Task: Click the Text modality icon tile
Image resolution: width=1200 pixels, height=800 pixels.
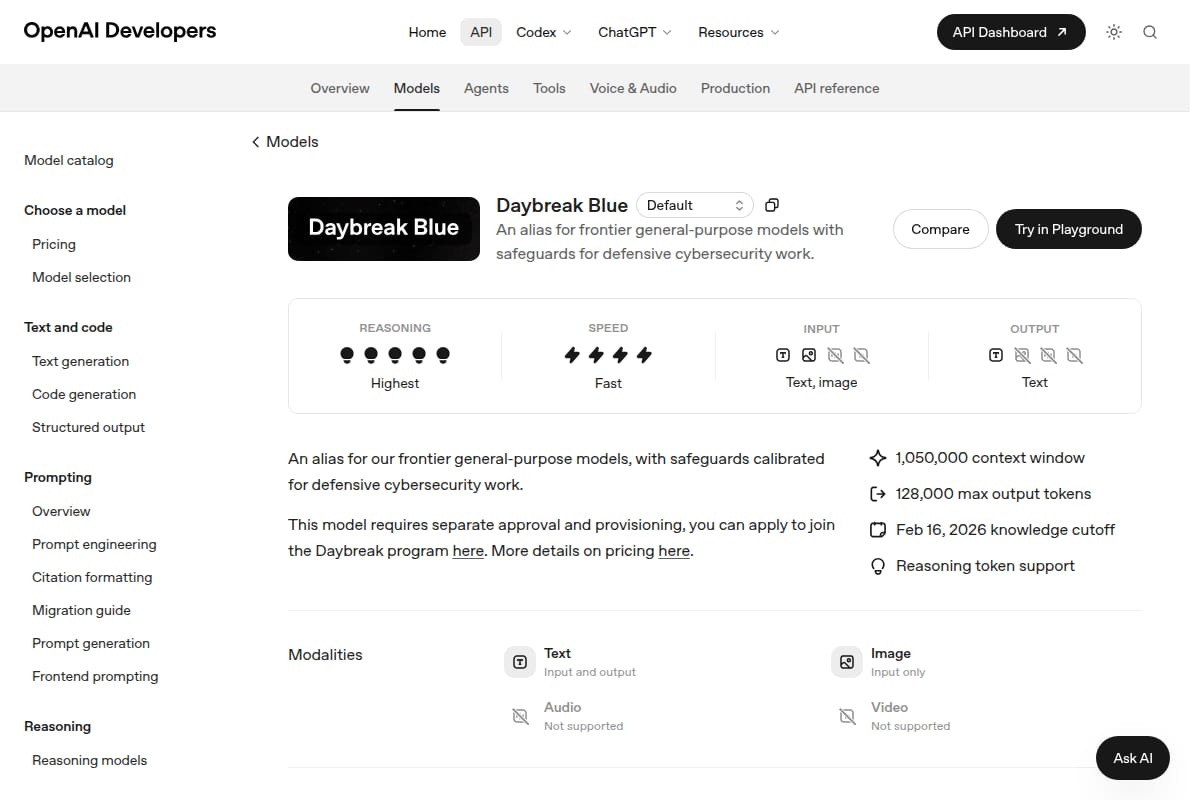Action: 520,662
